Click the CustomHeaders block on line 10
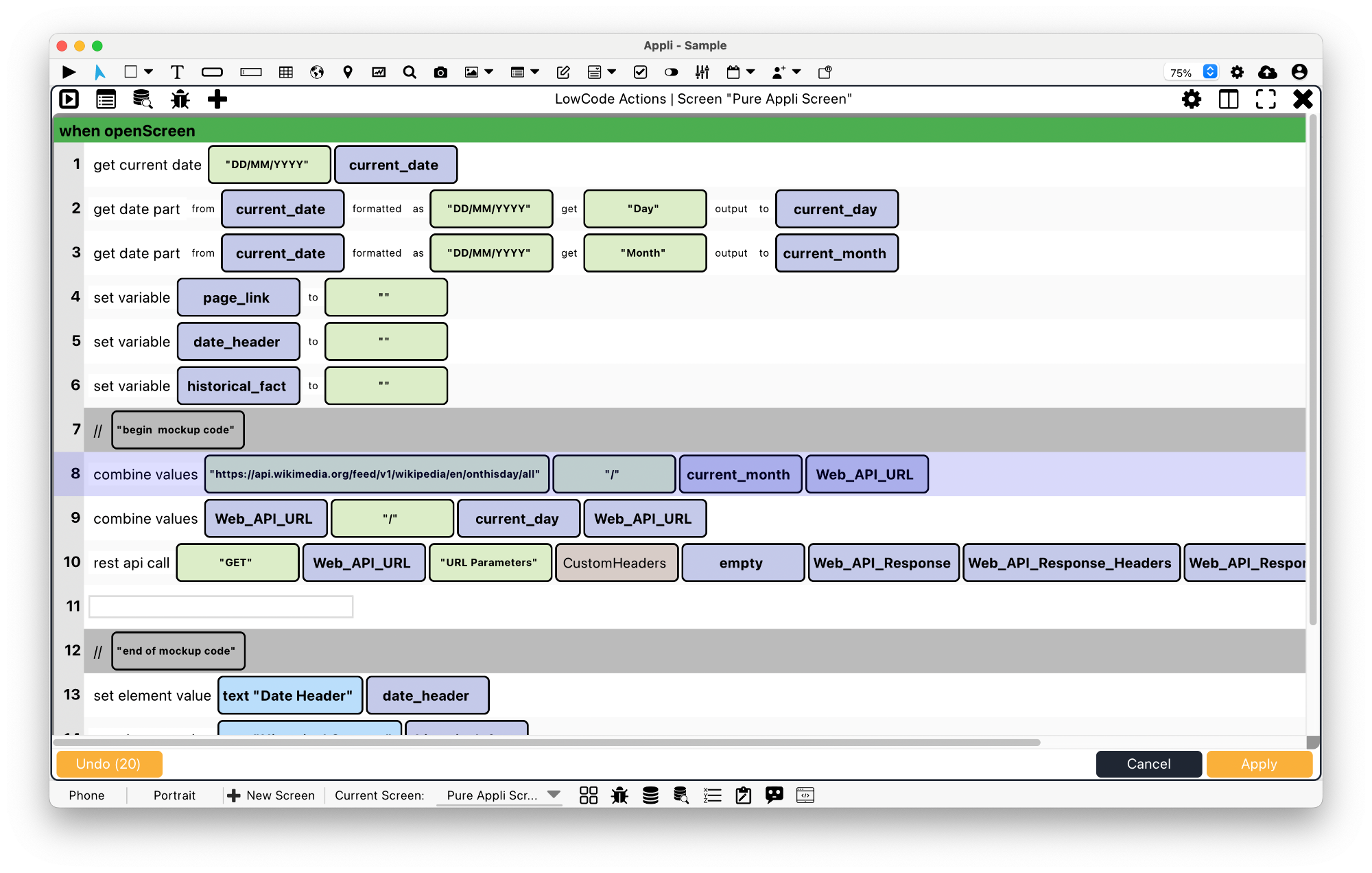 (x=617, y=563)
